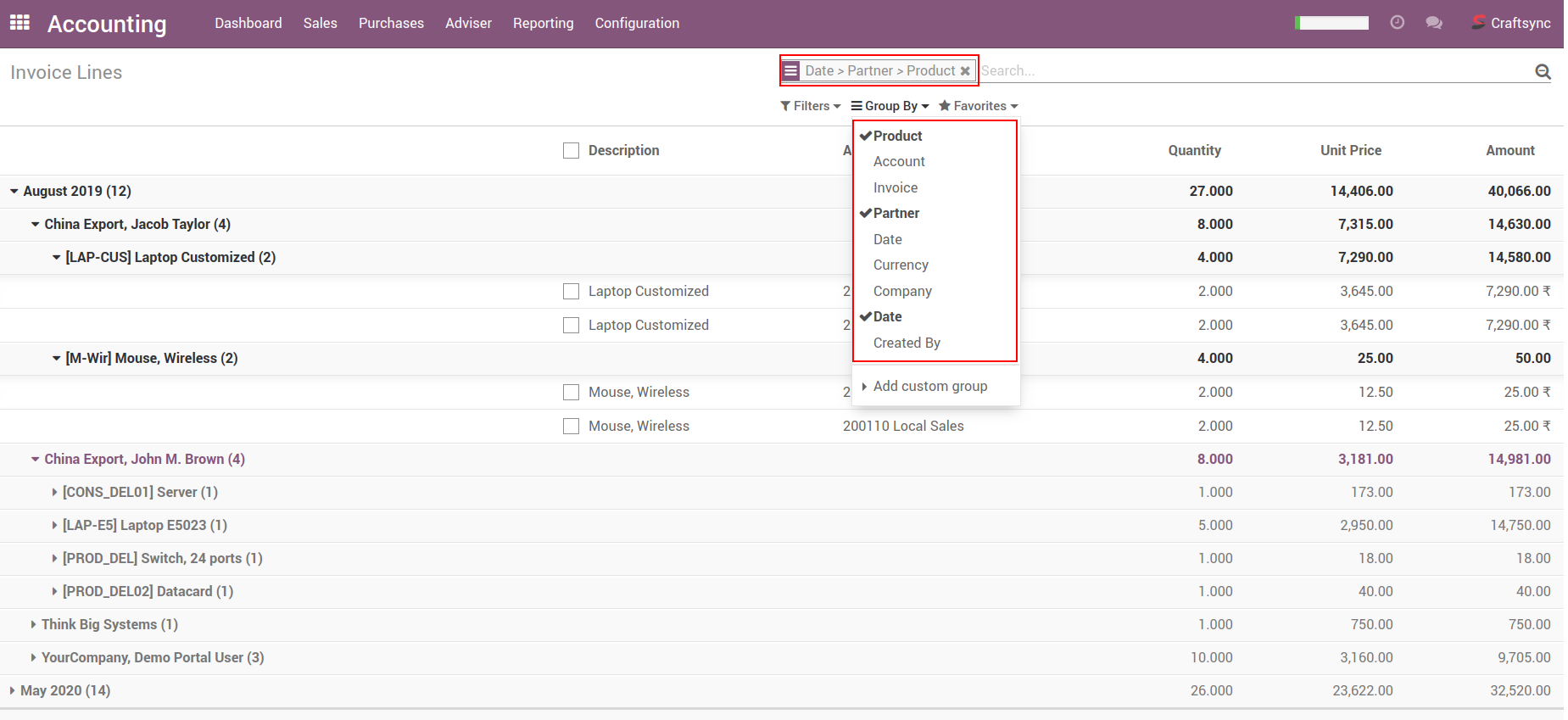Viewport: 1568px width, 720px height.
Task: Open the Filters funnel dropdown
Action: click(x=810, y=106)
